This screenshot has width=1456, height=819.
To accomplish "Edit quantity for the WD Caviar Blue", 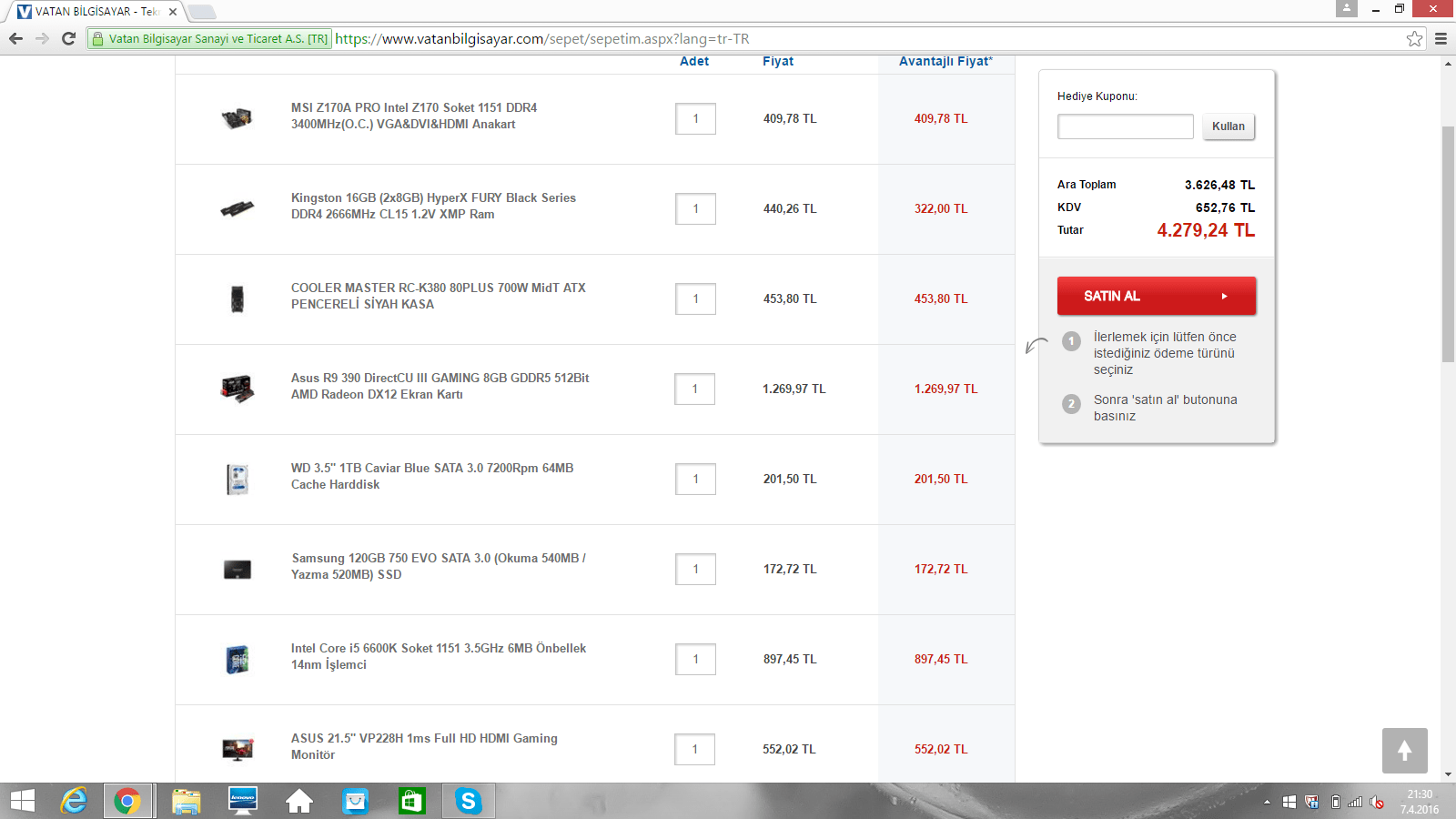I will point(695,479).
